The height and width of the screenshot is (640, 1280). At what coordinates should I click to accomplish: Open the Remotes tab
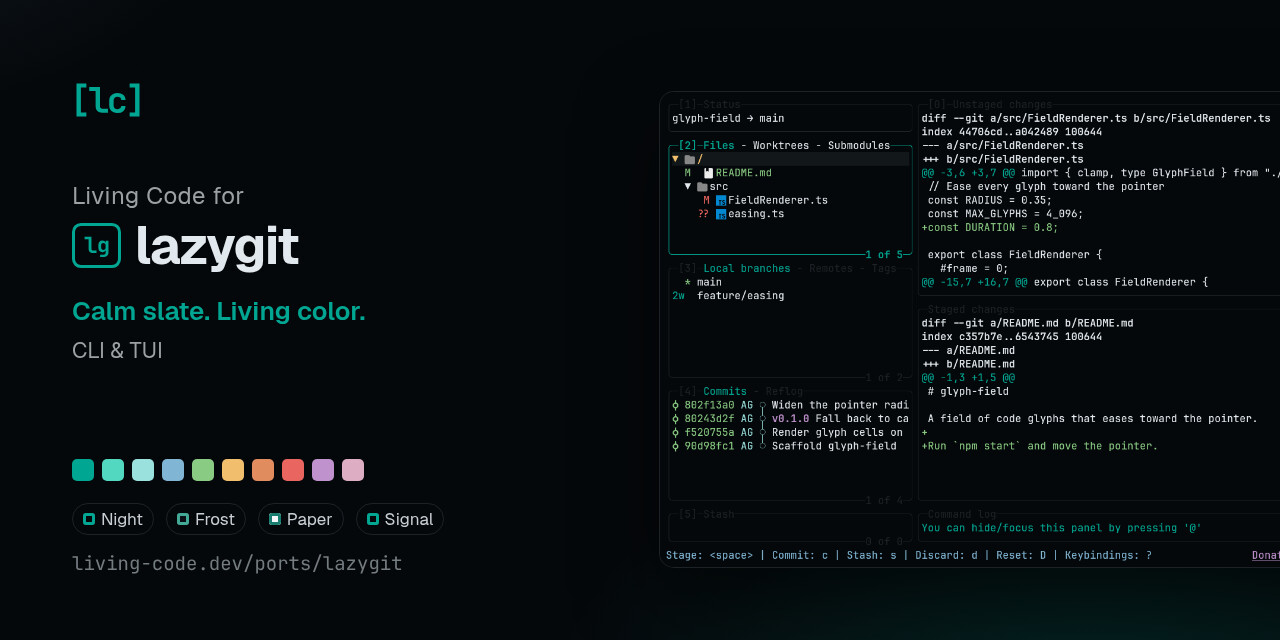coord(831,268)
